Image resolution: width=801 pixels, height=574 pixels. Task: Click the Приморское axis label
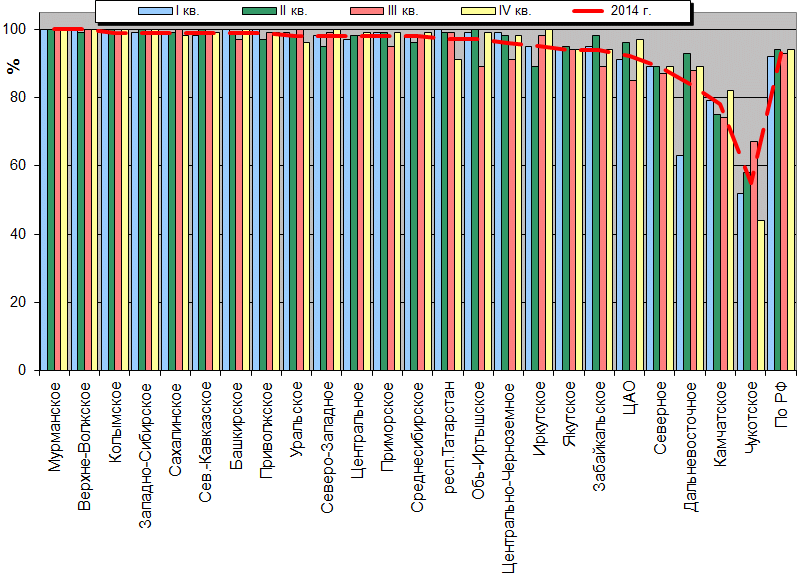pos(387,427)
